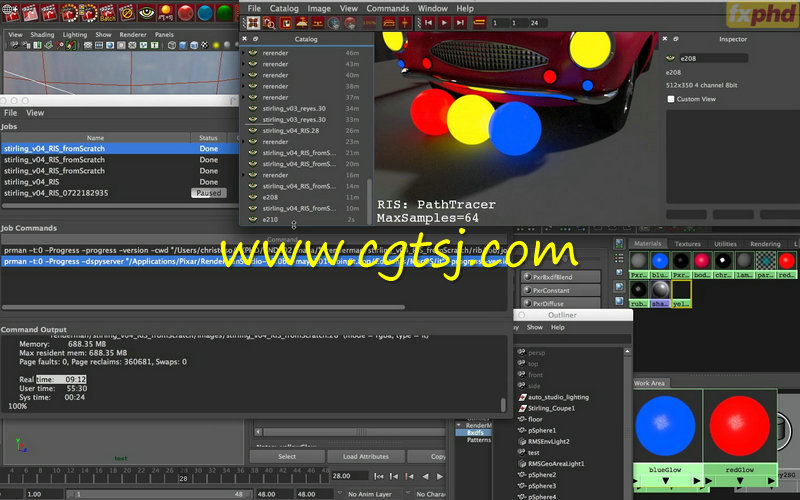Click the It toolbar crosshair icon
Viewport: 800px width, 500px height.
405,23
